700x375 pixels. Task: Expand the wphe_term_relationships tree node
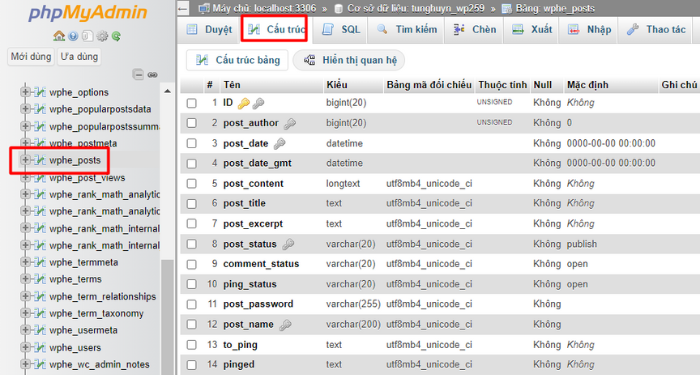[25, 296]
